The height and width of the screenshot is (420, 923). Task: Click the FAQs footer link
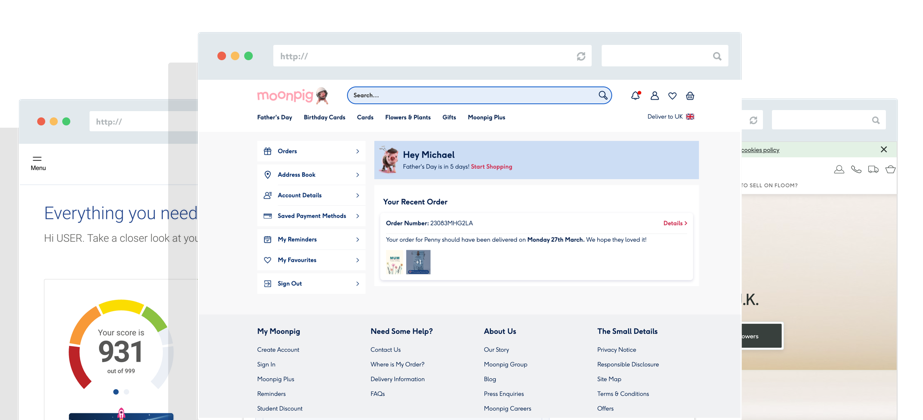point(377,394)
